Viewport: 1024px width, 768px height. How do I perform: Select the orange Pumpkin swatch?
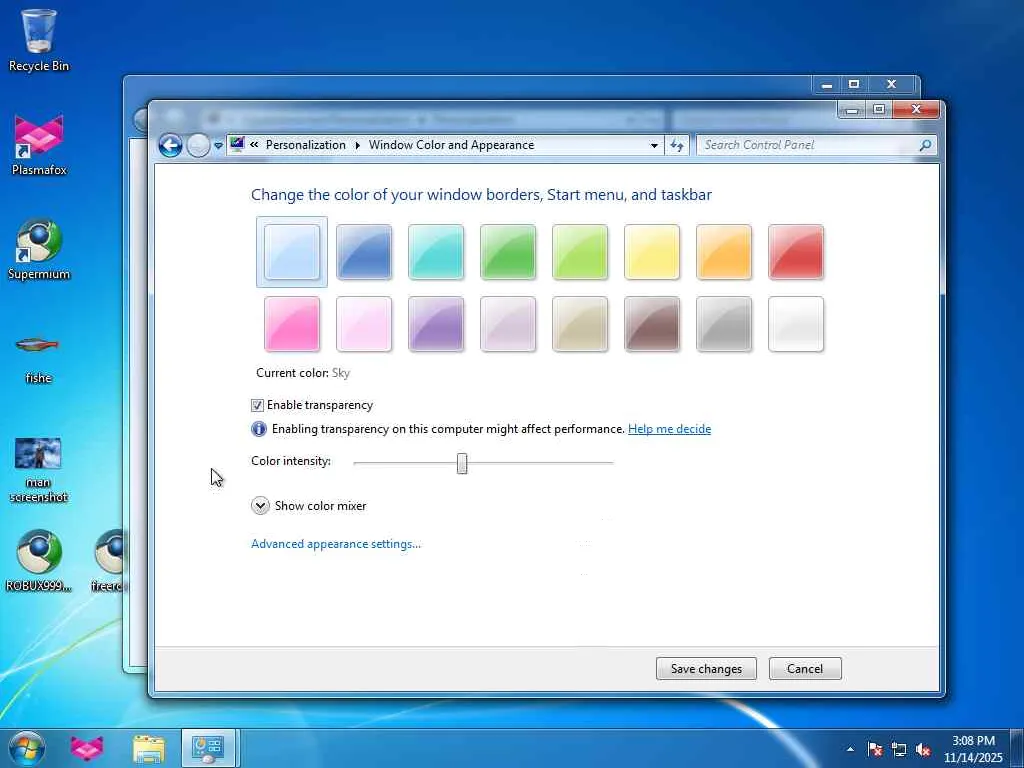(x=724, y=252)
